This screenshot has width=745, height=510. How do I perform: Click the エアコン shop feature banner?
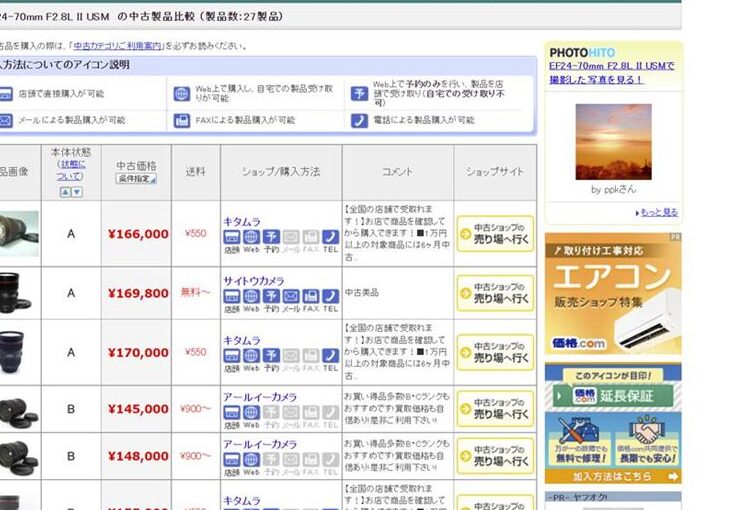(x=613, y=294)
